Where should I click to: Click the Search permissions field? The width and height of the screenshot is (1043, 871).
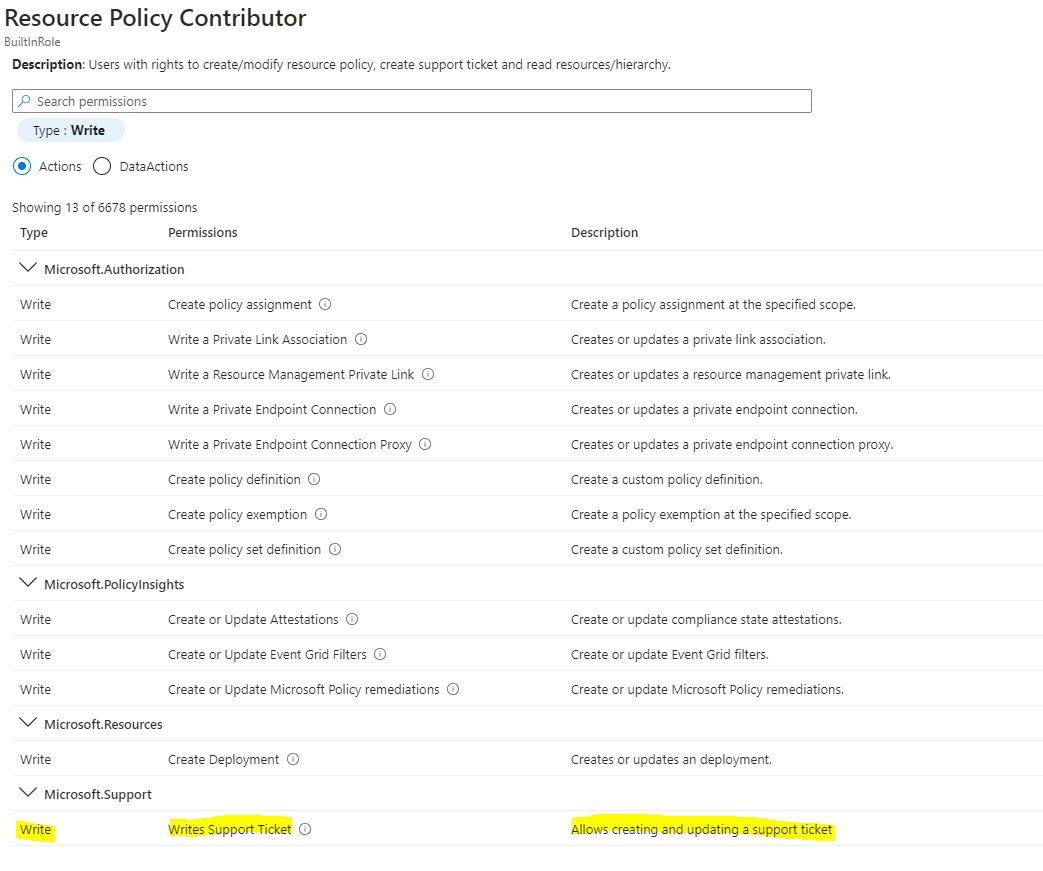pos(412,101)
